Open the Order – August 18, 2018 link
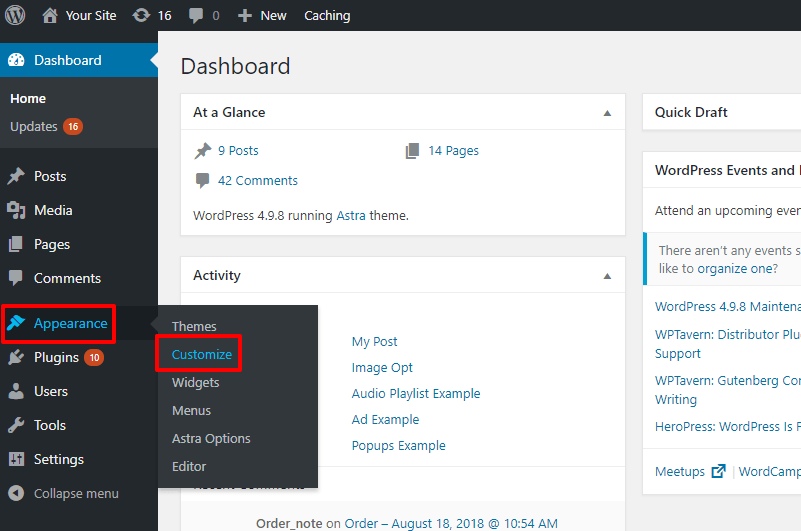801x531 pixels. click(x=451, y=523)
